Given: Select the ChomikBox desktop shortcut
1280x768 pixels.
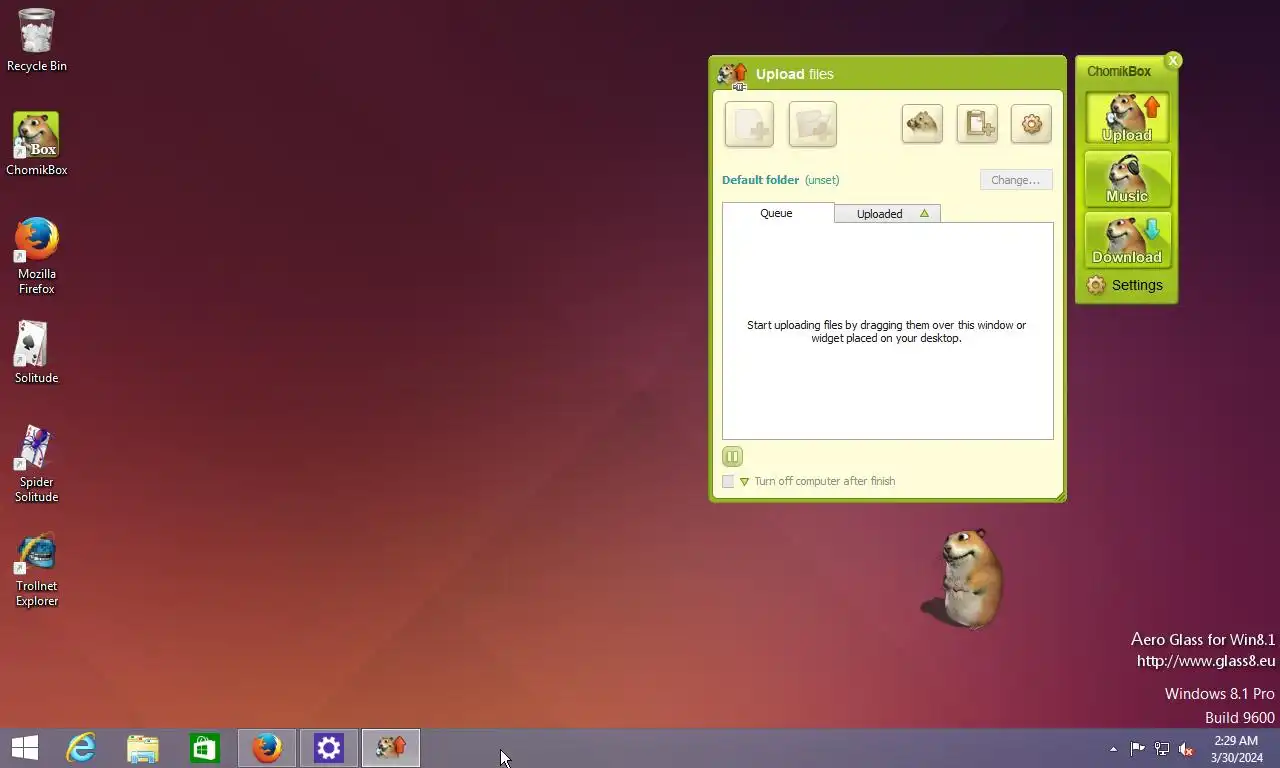Looking at the screenshot, I should 37,144.
